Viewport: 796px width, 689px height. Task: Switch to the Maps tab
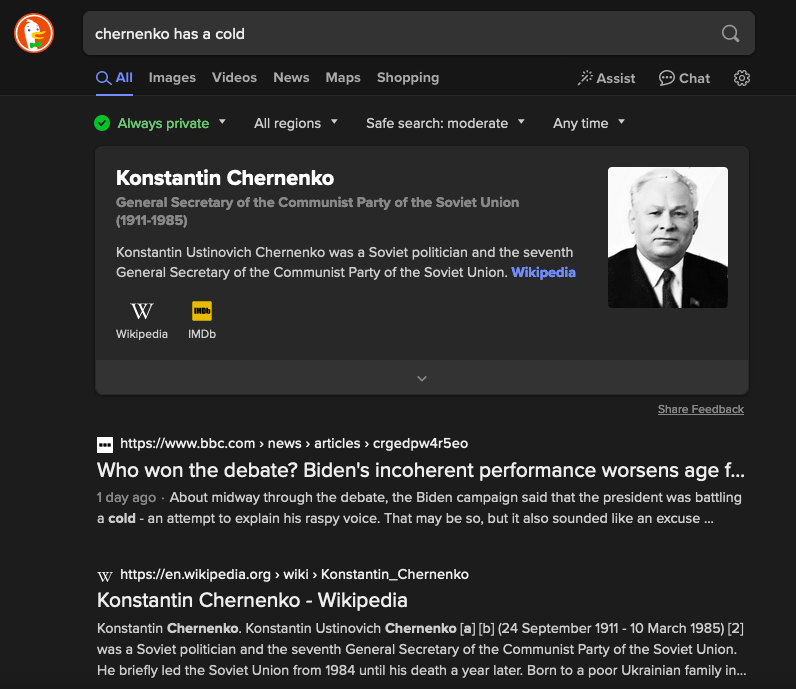pos(343,78)
